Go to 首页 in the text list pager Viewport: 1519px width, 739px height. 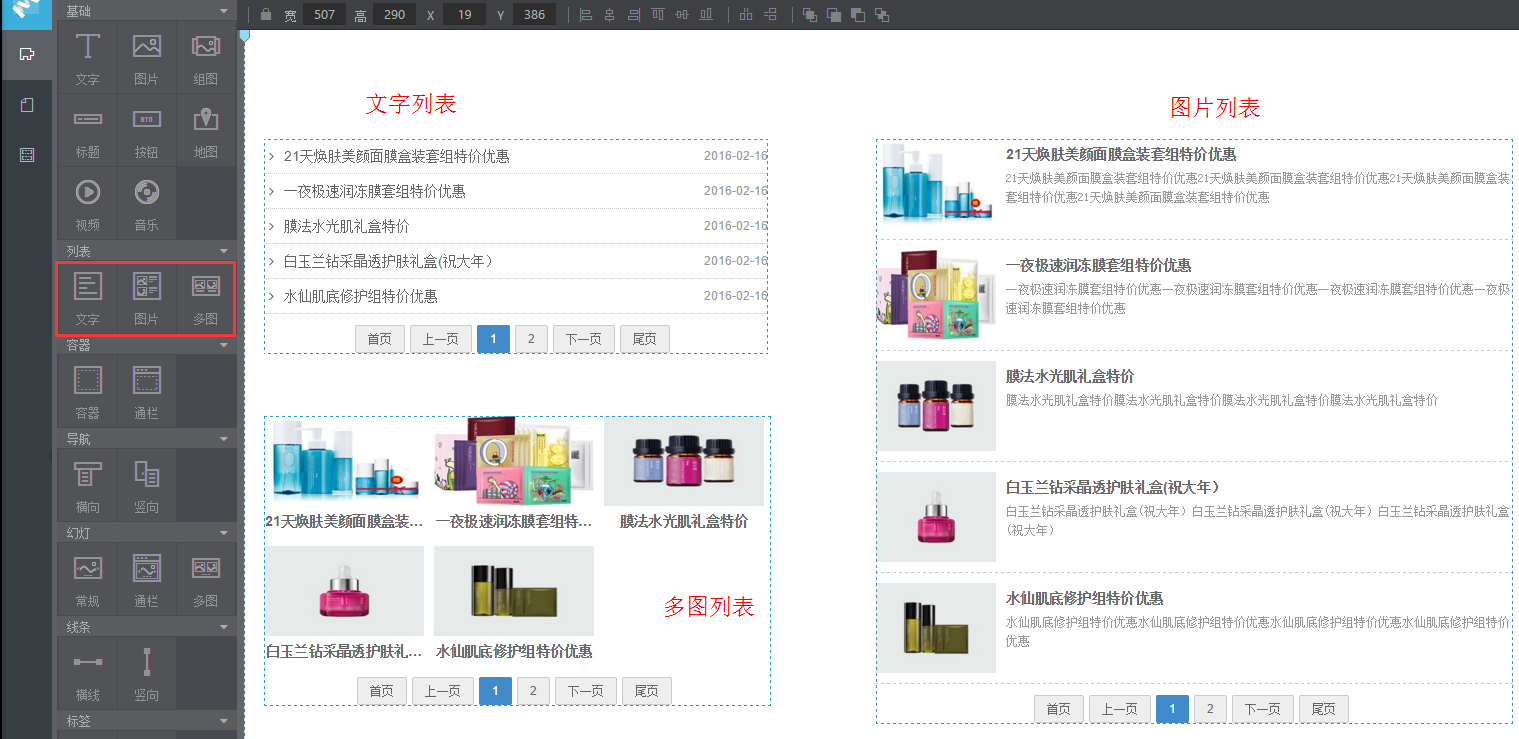coord(380,339)
